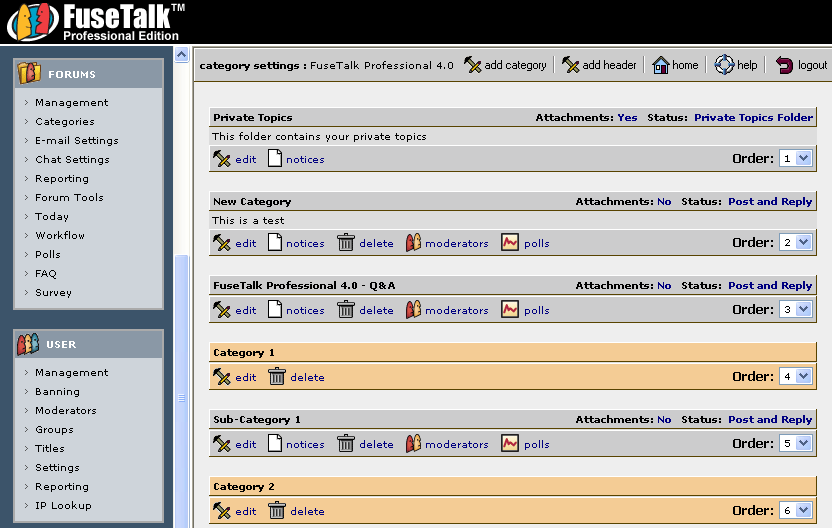
Task: Click the Forums panel header icon
Action: pyautogui.click(x=29, y=73)
